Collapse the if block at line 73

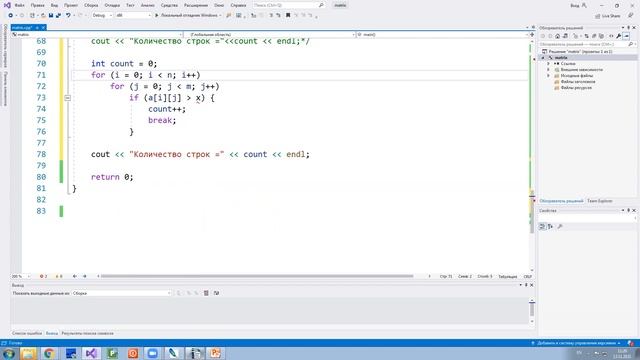point(68,98)
